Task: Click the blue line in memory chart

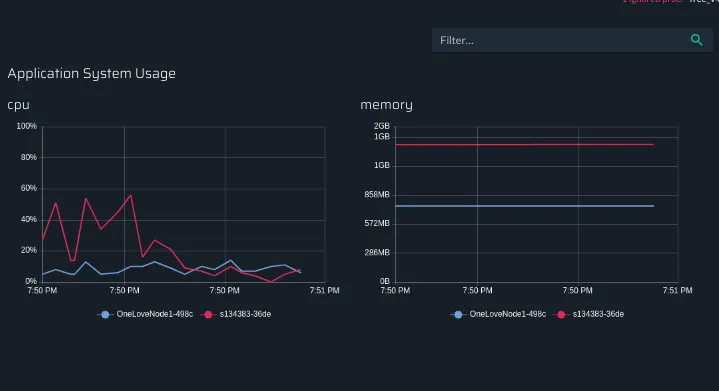Action: pos(525,206)
